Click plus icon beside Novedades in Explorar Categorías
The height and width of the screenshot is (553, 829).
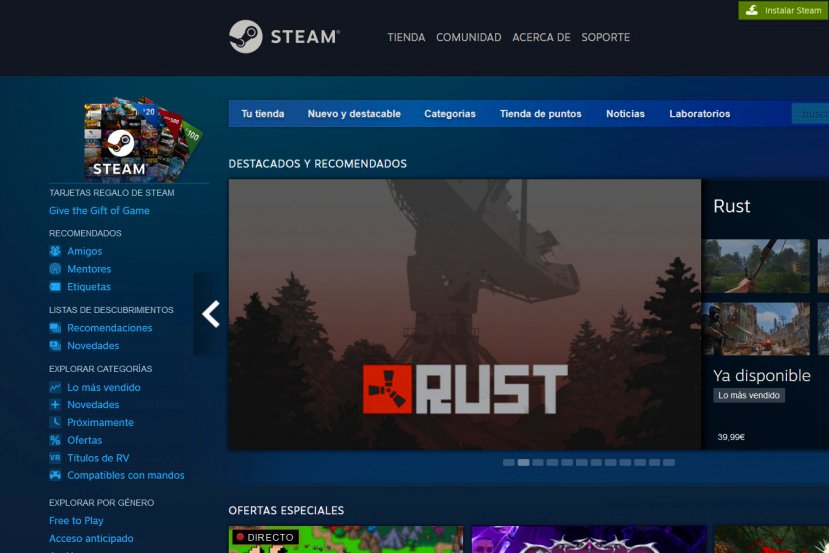[55, 404]
